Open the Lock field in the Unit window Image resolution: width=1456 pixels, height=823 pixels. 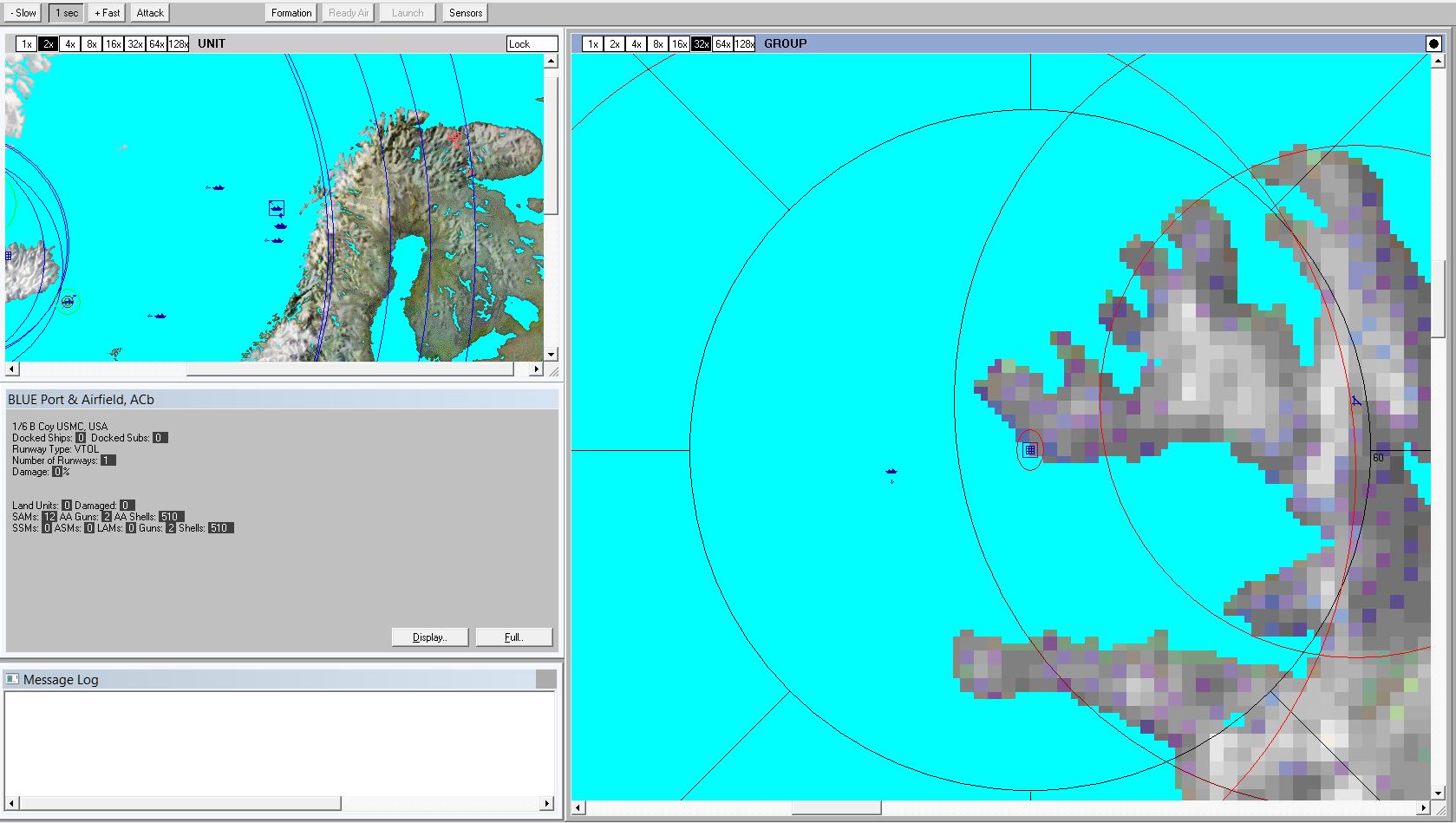(x=531, y=44)
